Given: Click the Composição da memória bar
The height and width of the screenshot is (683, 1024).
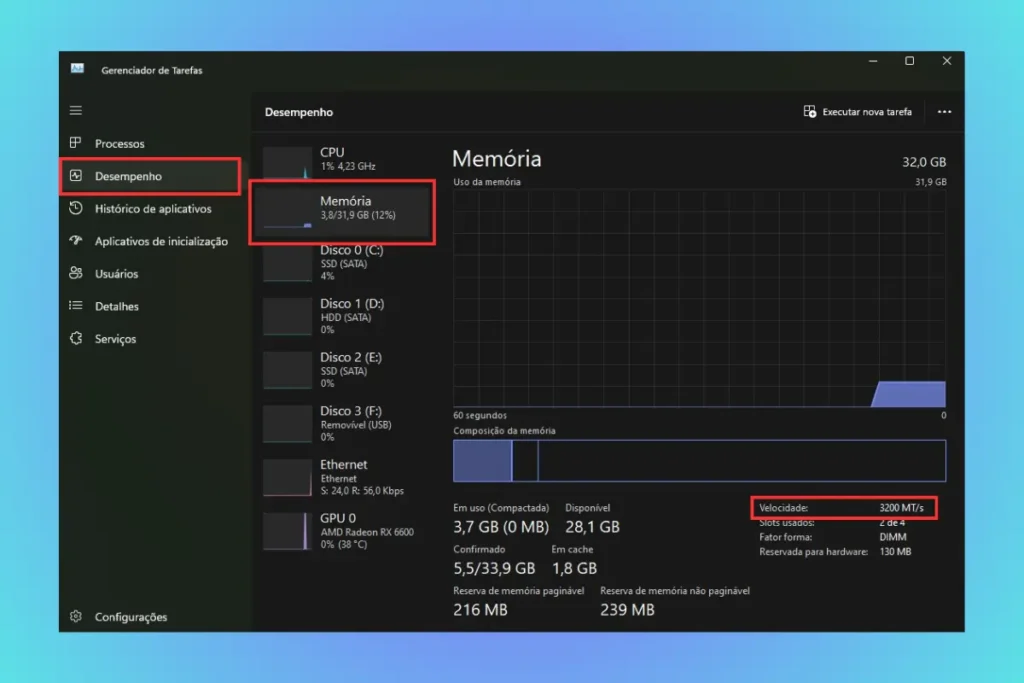Looking at the screenshot, I should click(699, 461).
